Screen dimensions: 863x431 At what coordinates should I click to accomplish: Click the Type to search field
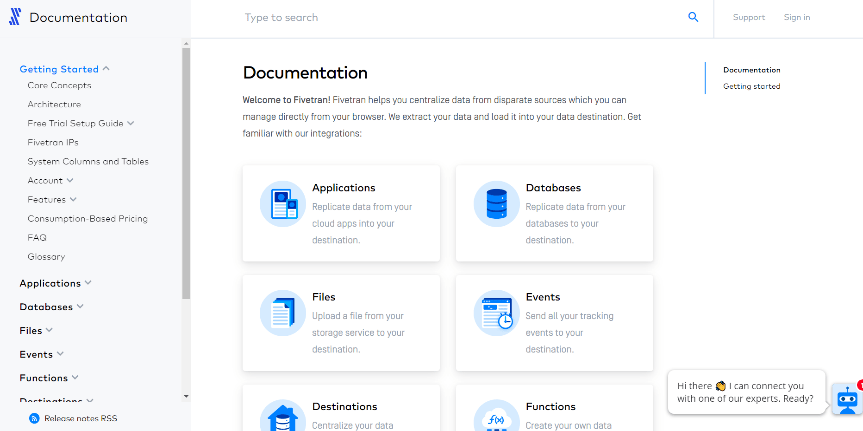click(462, 18)
